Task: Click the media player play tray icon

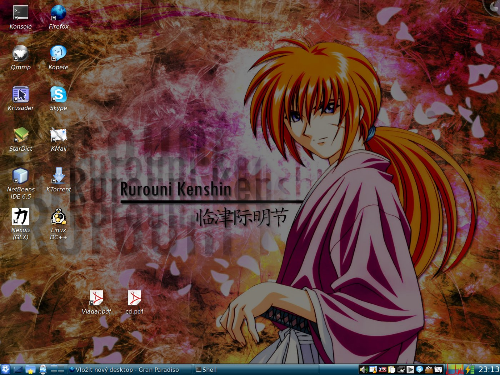Action: [410, 369]
